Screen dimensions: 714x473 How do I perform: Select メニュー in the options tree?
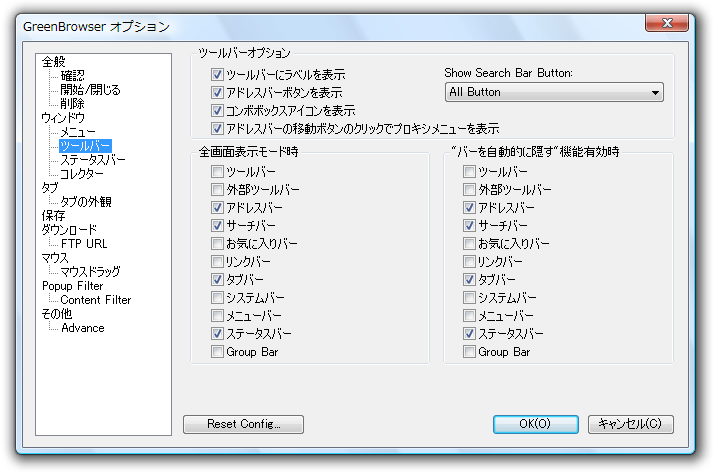(78, 132)
